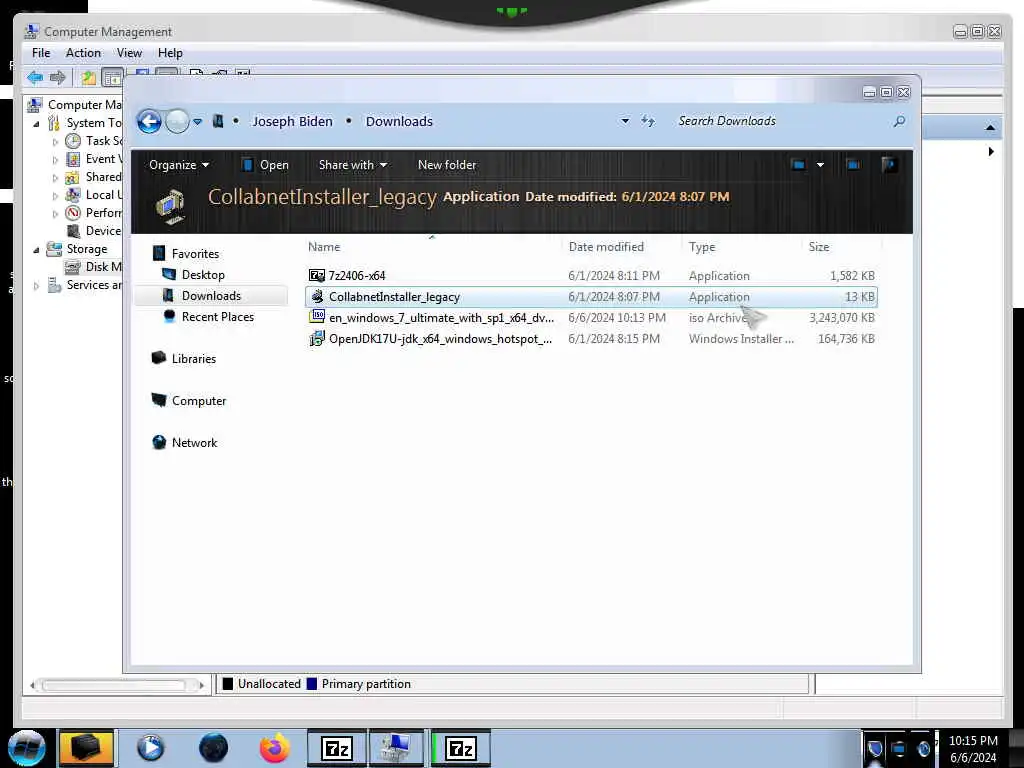Open Recent Places in navigation pane
Screen dimensions: 1024x768
[217, 317]
